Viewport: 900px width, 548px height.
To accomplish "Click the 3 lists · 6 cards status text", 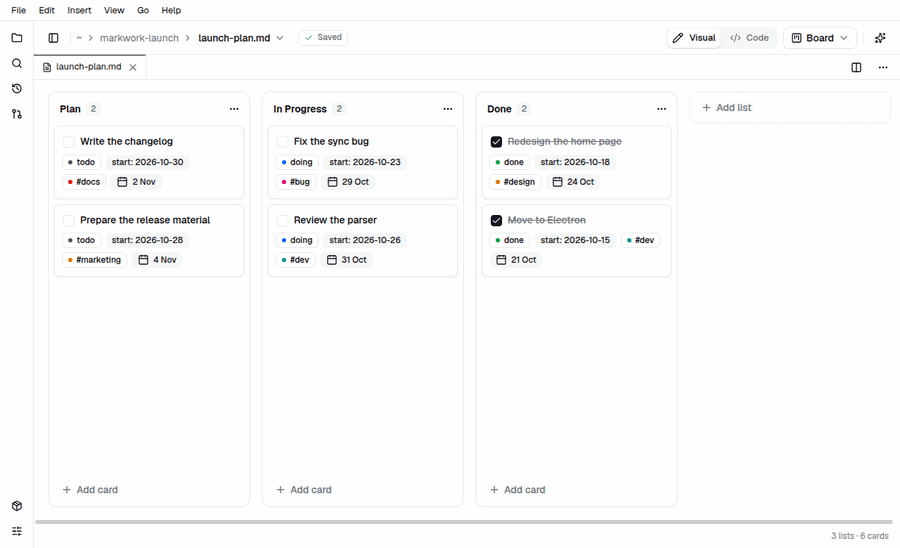I will (860, 536).
